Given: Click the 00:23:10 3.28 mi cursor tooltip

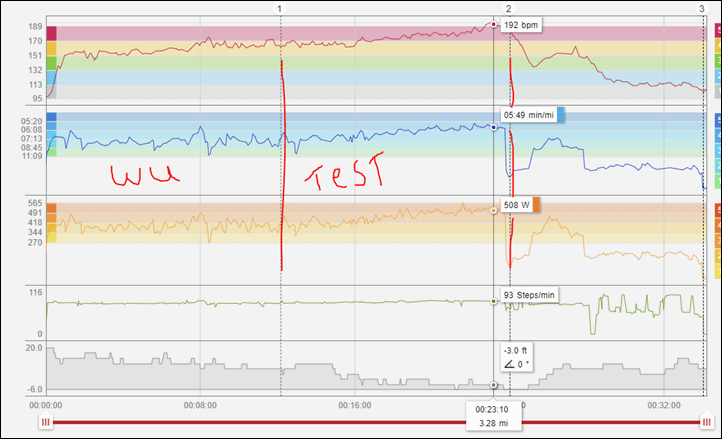Looking at the screenshot, I should tap(494, 416).
